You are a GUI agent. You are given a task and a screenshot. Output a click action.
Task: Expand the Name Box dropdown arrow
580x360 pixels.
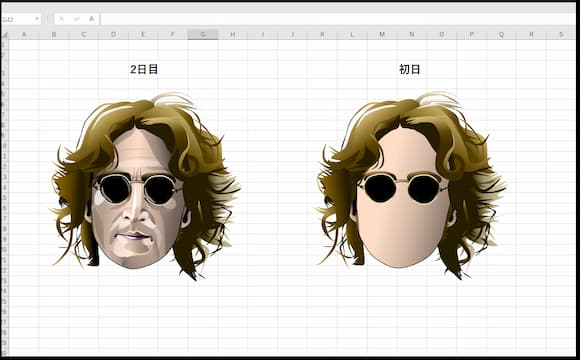37,19
